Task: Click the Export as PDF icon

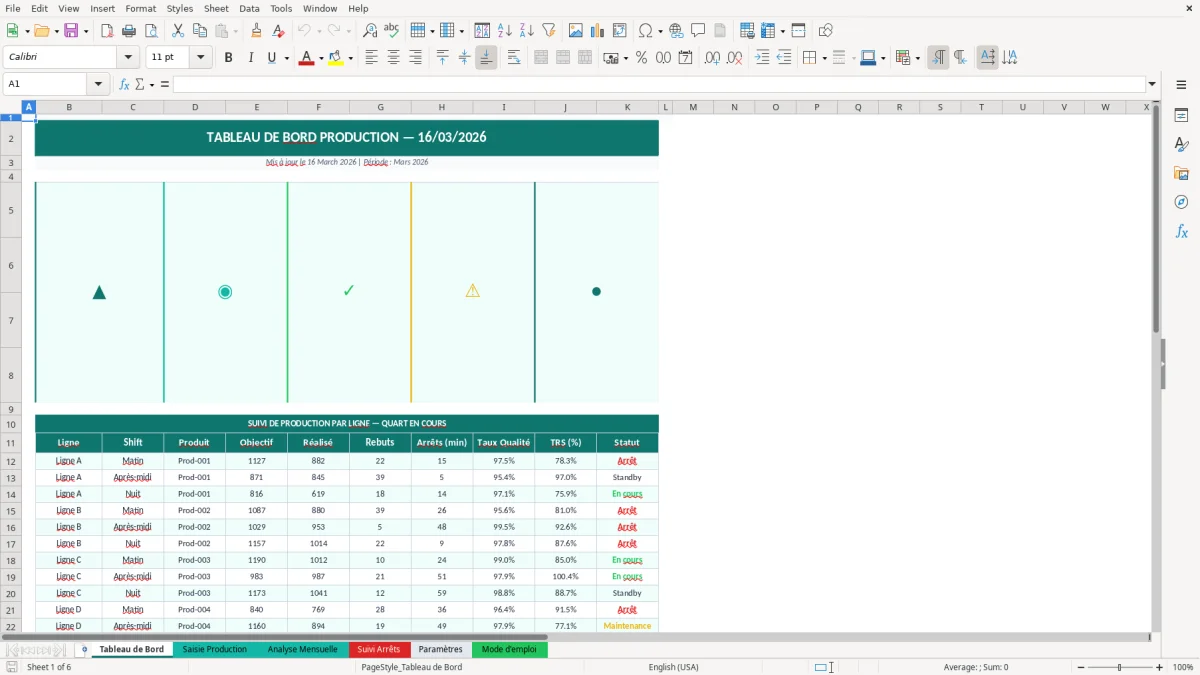Action: coord(107,31)
